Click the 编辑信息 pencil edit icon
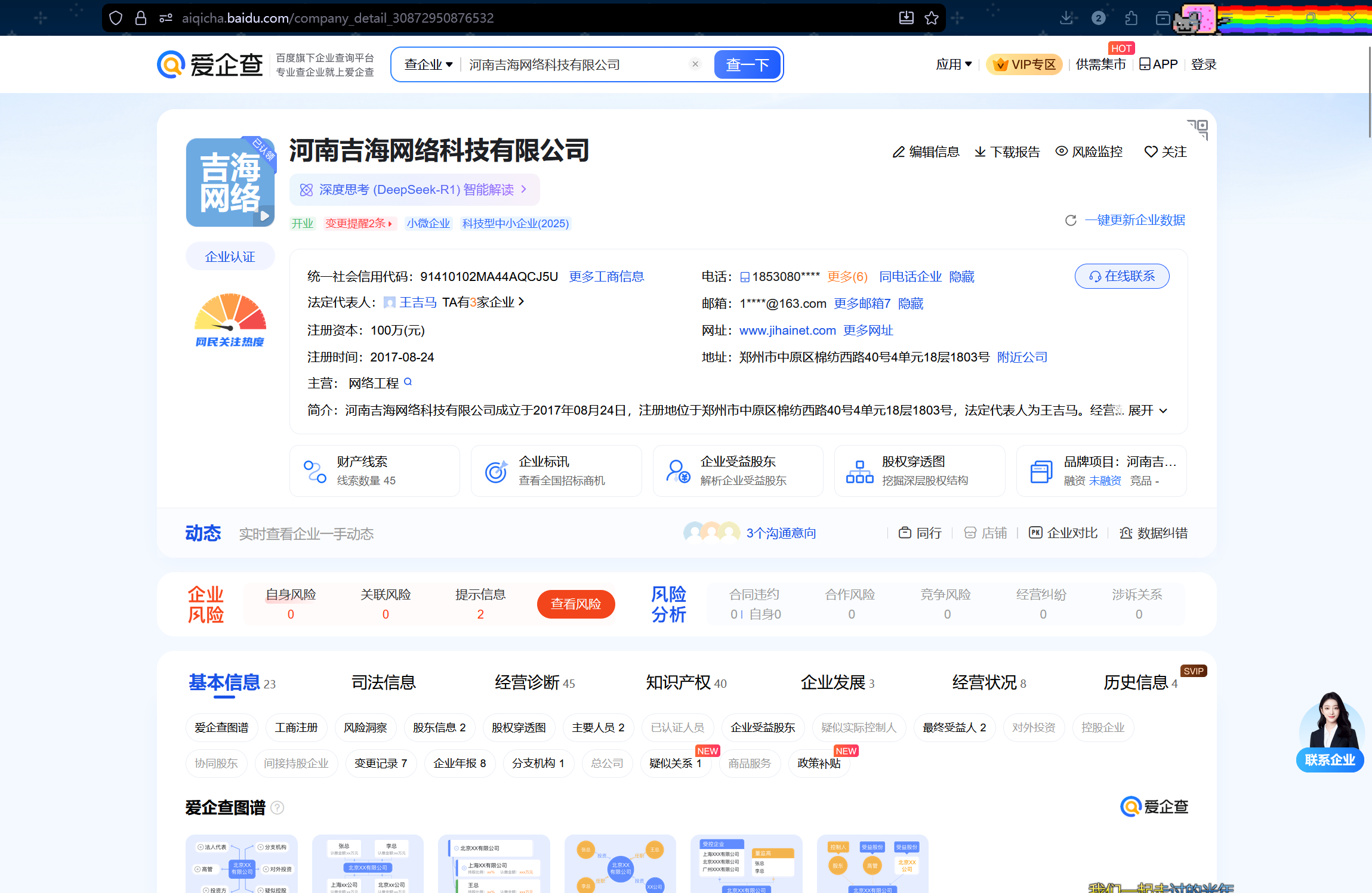The height and width of the screenshot is (893, 1372). pos(899,152)
